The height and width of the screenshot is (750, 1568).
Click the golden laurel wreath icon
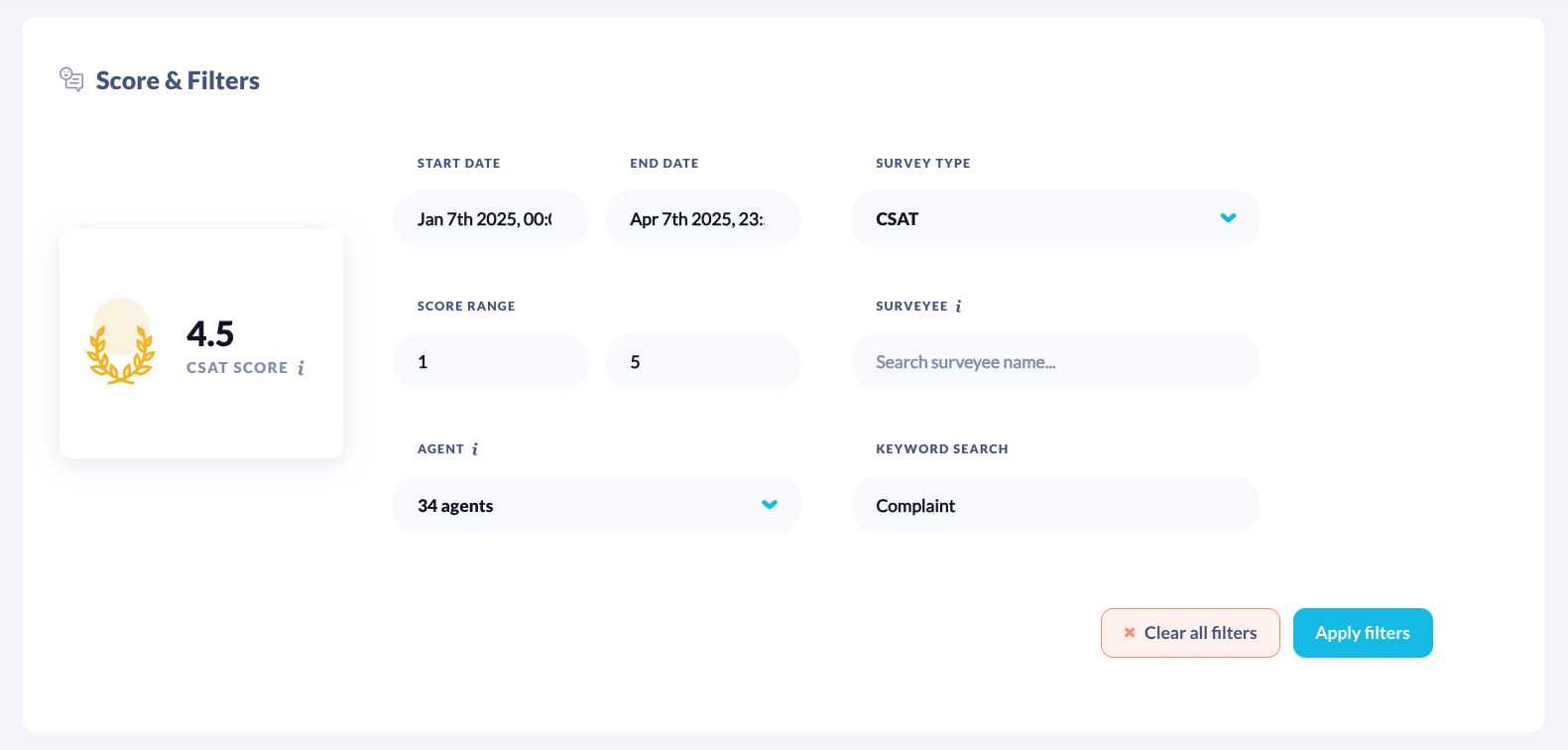(x=121, y=342)
